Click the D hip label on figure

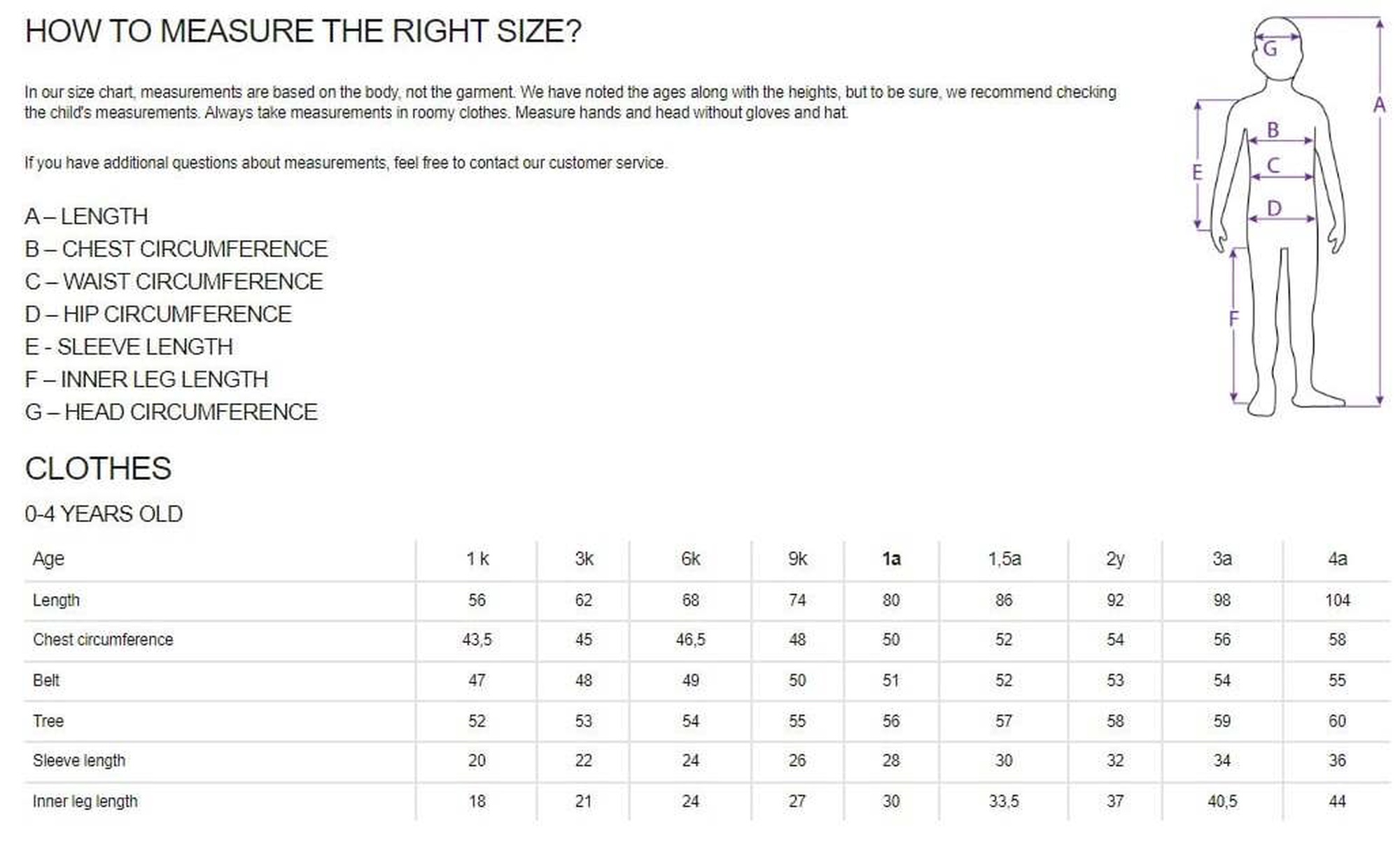[1274, 209]
